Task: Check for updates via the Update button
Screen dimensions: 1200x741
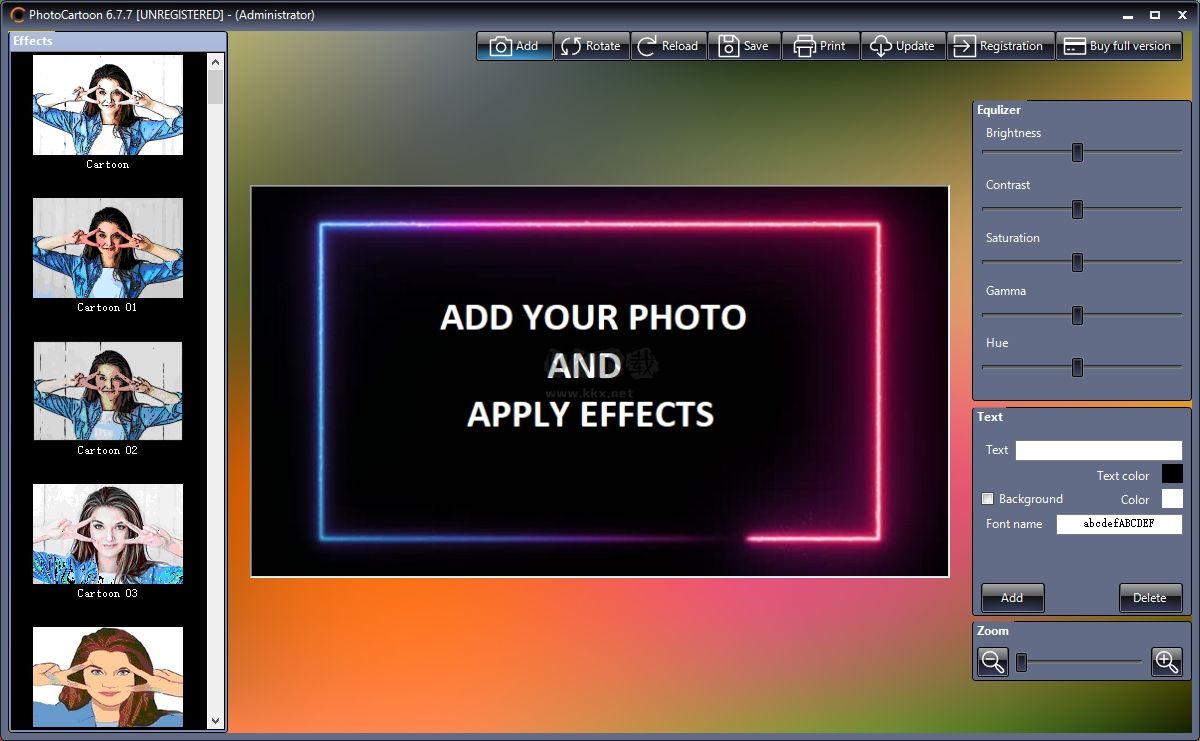Action: [x=903, y=46]
